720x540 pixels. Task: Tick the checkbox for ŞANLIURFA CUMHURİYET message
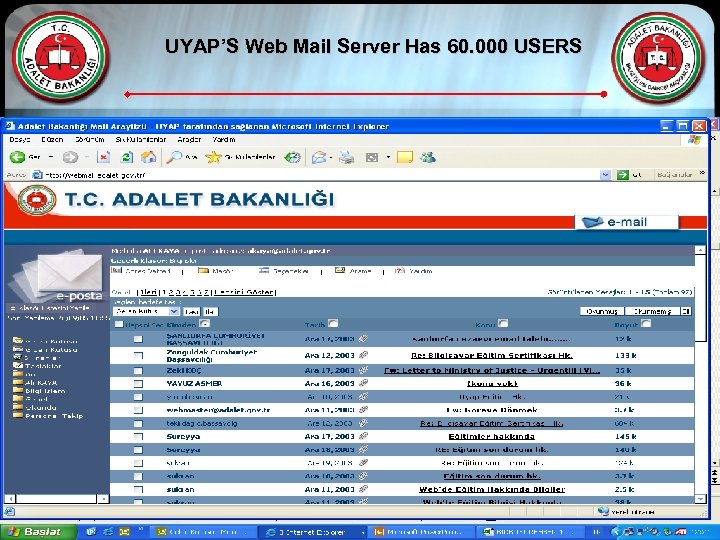coord(138,339)
